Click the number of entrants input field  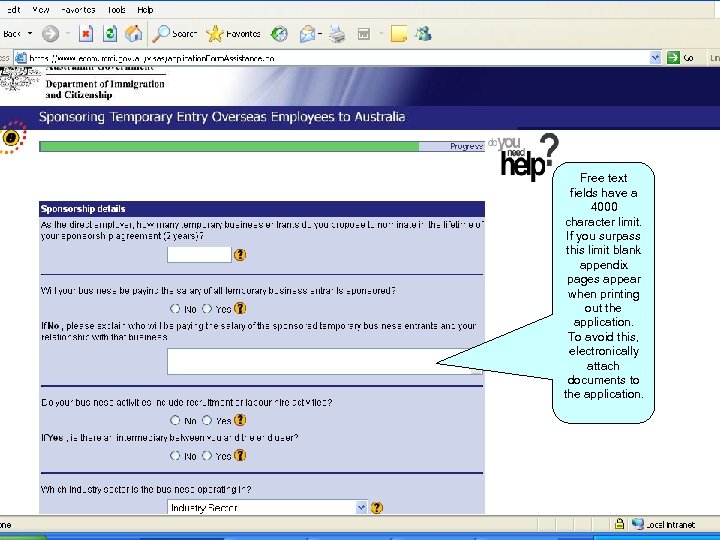click(199, 255)
